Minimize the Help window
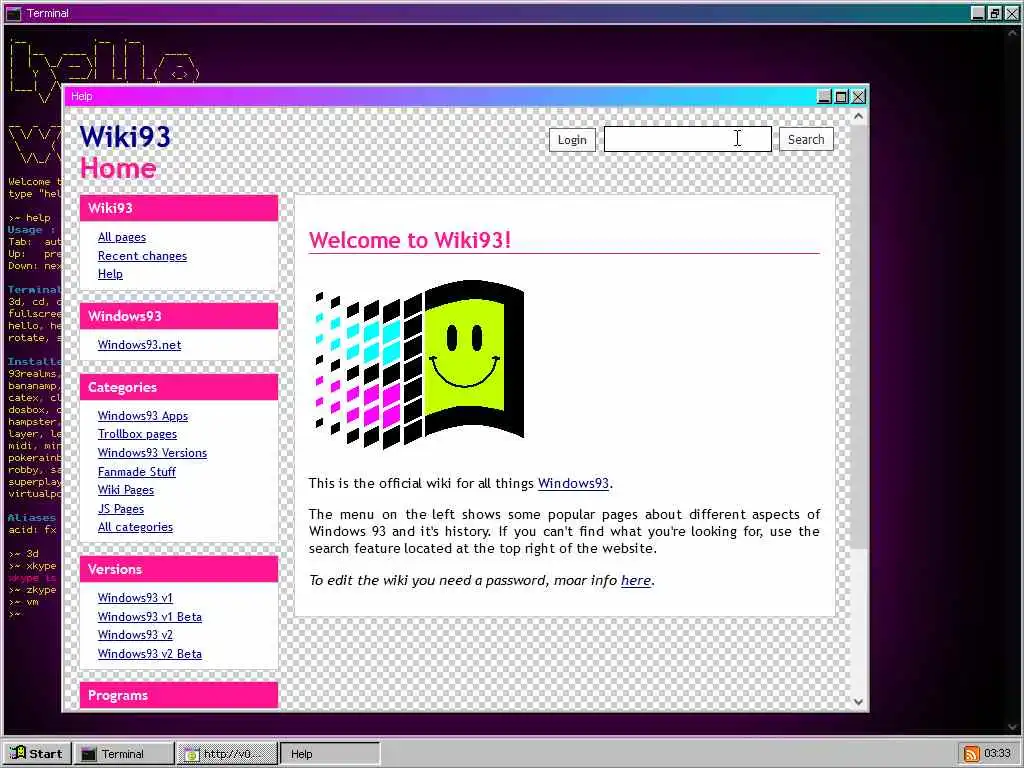Viewport: 1024px width, 768px height. pos(825,97)
